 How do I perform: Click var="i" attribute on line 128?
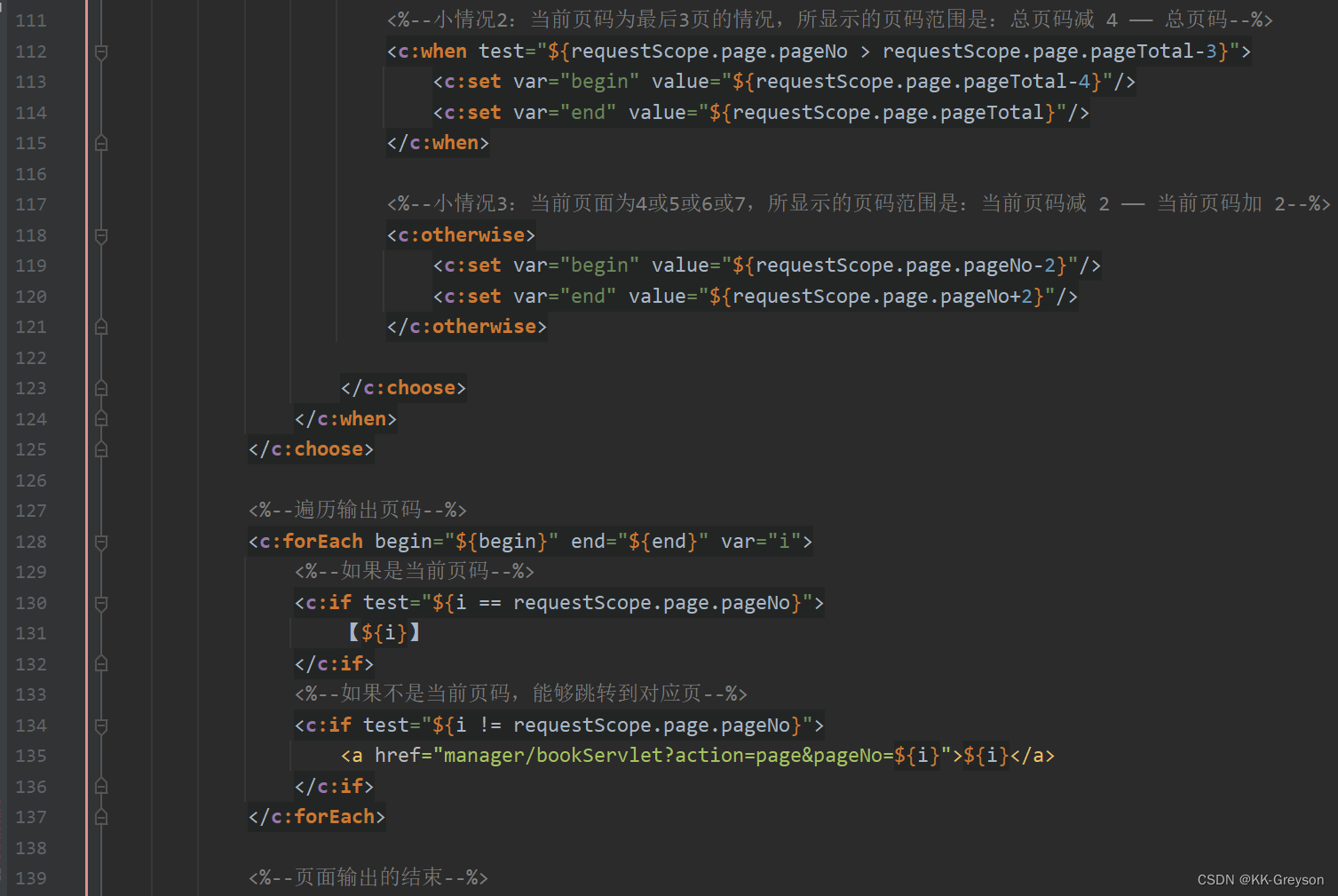(761, 542)
